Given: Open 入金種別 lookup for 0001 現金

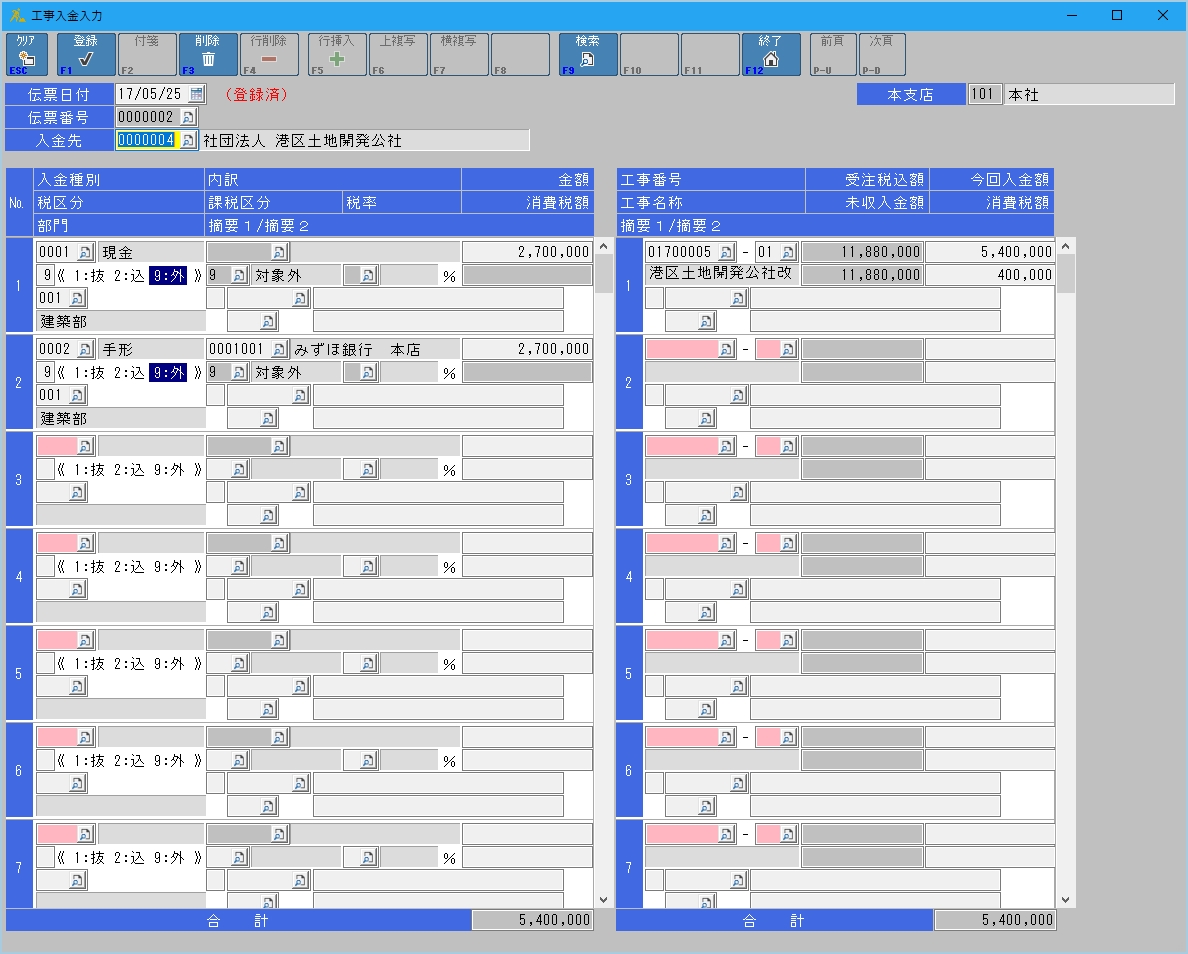Looking at the screenshot, I should pyautogui.click(x=86, y=252).
